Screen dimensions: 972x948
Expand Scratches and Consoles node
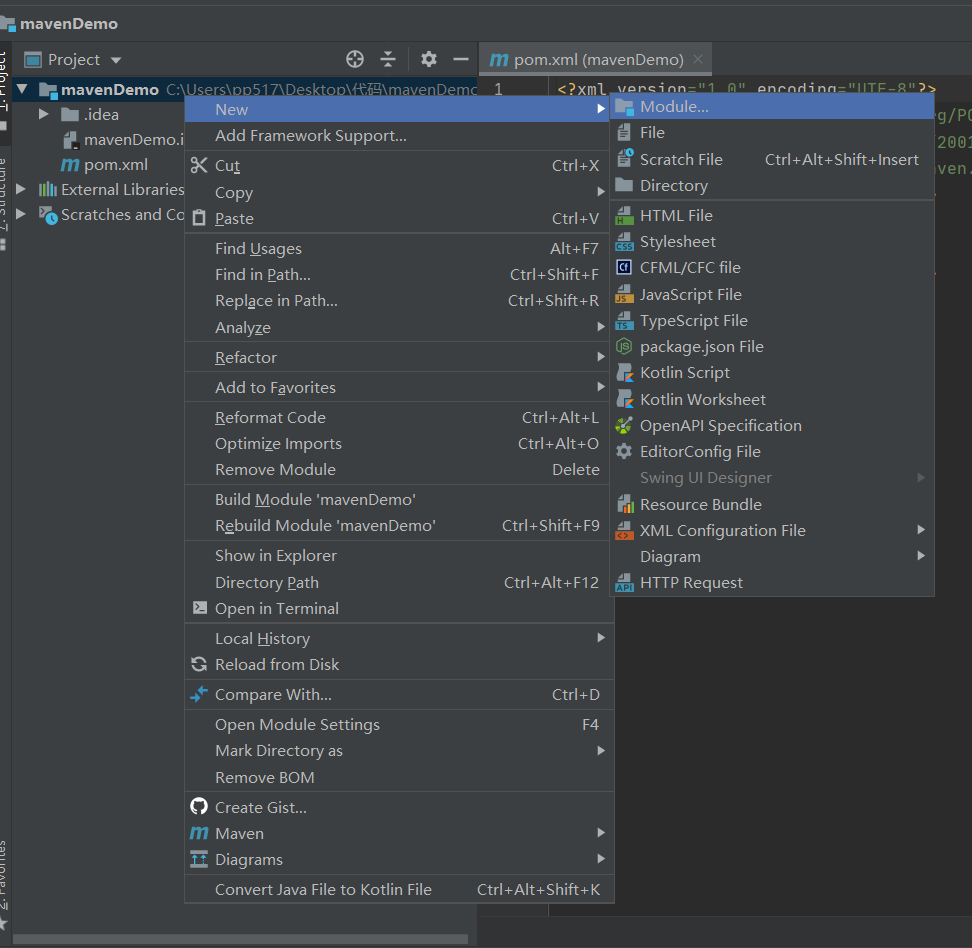pyautogui.click(x=20, y=214)
